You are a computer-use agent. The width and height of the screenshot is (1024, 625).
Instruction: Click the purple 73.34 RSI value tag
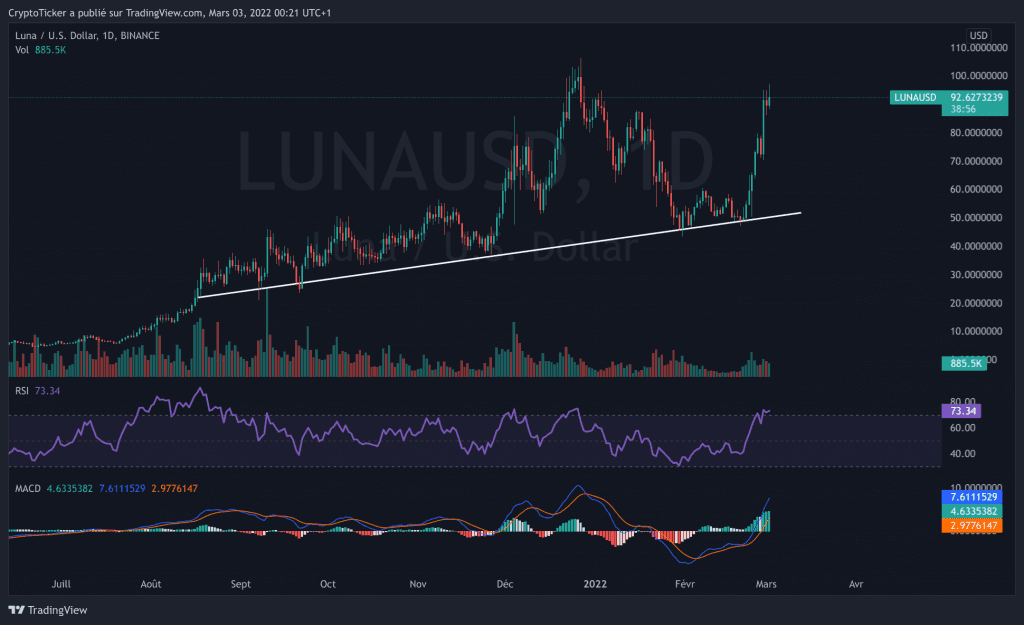click(x=960, y=410)
